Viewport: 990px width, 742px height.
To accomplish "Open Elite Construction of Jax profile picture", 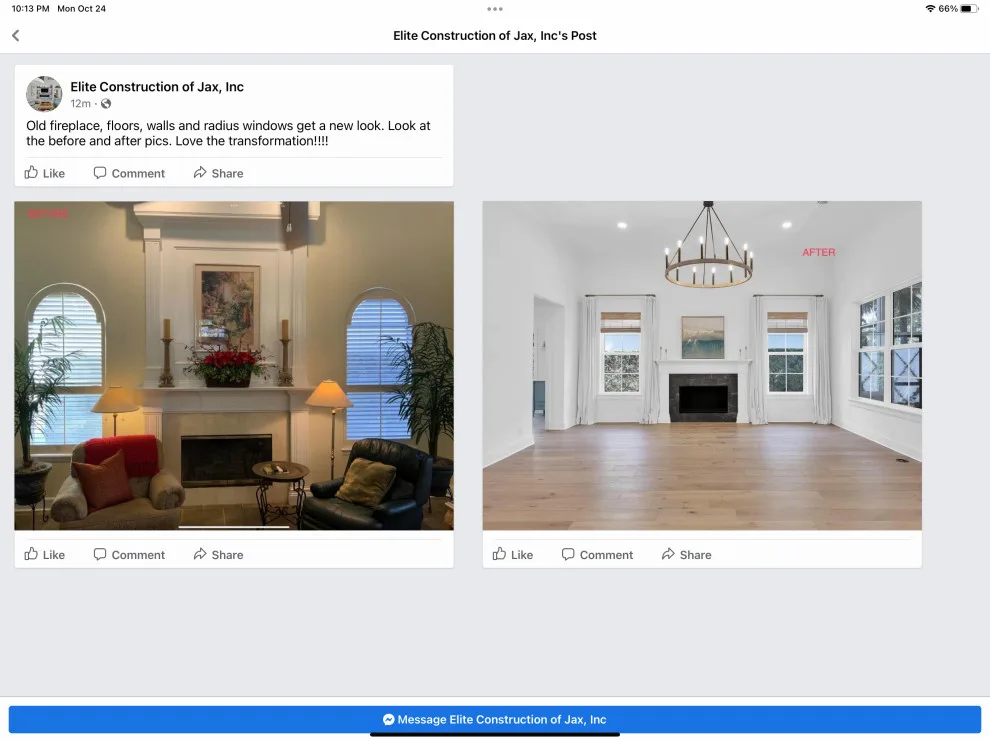I will (x=44, y=93).
